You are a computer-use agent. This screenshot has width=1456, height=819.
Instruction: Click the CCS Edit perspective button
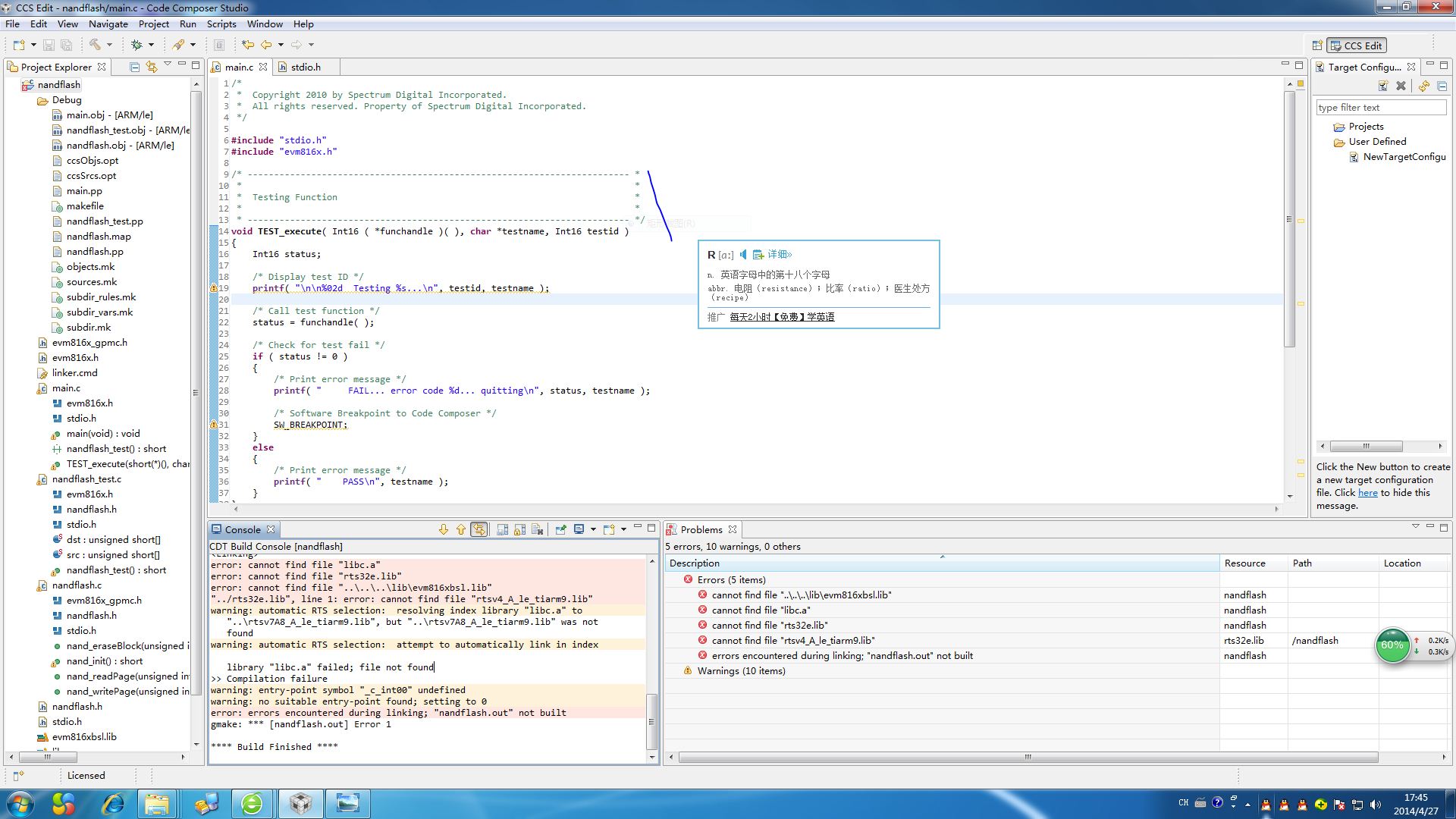point(1357,45)
